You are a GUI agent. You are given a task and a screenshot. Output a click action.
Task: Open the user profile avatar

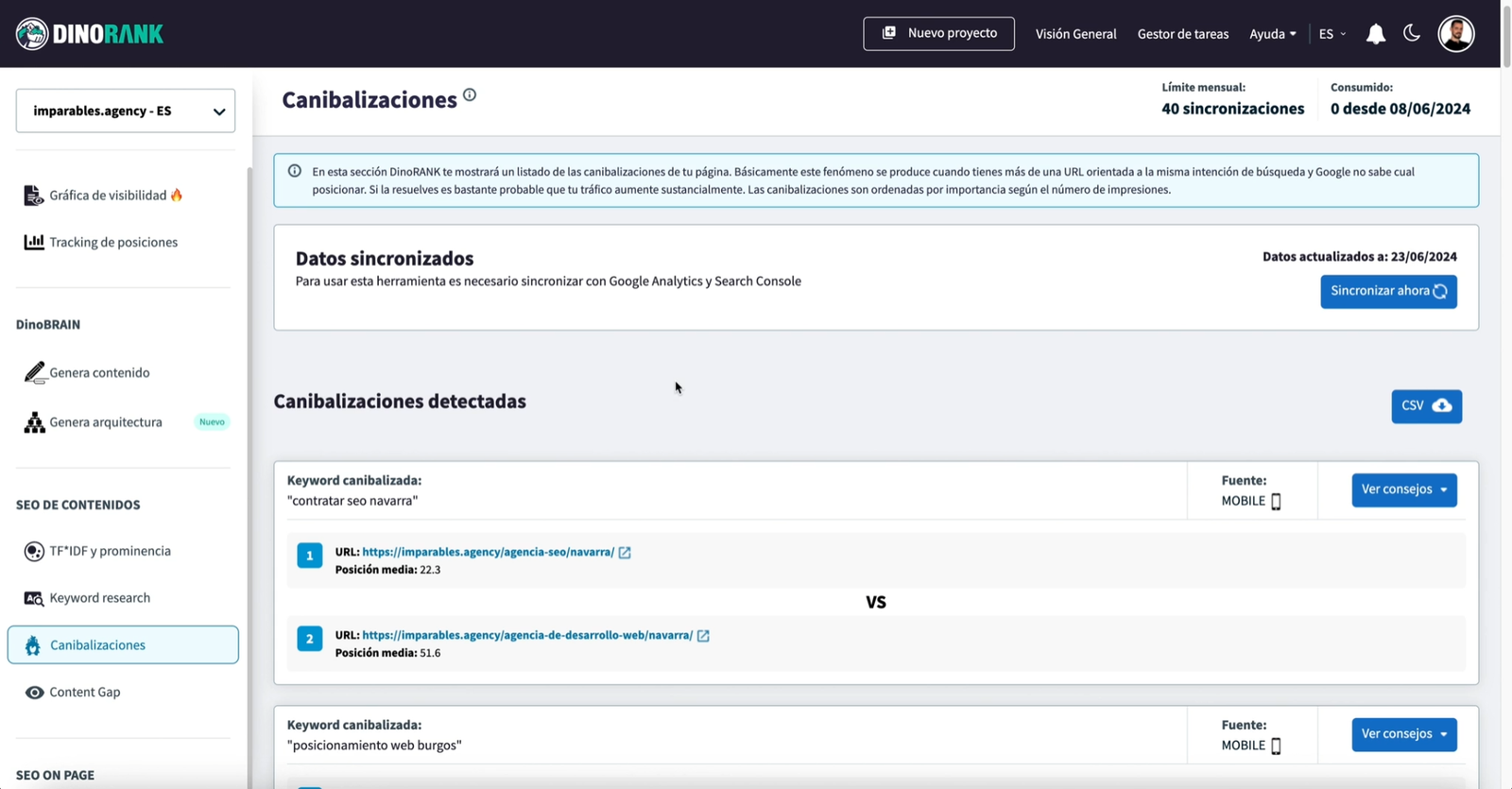1455,34
